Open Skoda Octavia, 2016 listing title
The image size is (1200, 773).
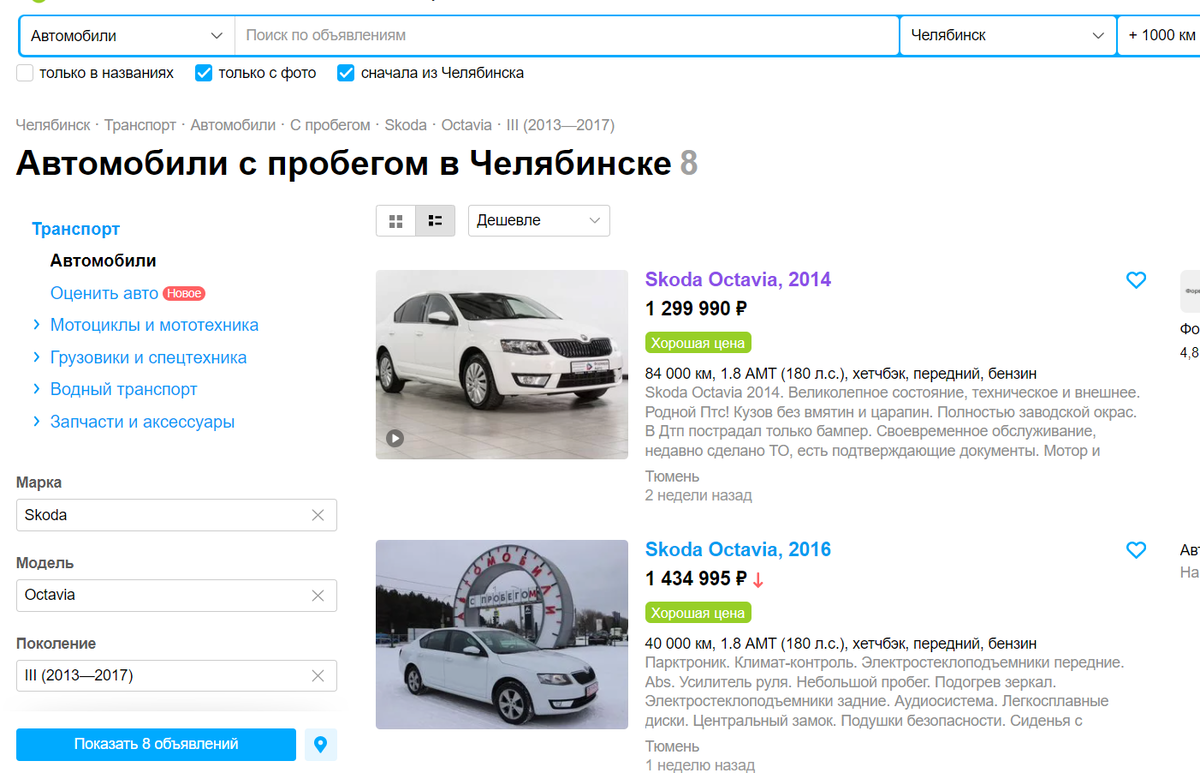(x=738, y=550)
